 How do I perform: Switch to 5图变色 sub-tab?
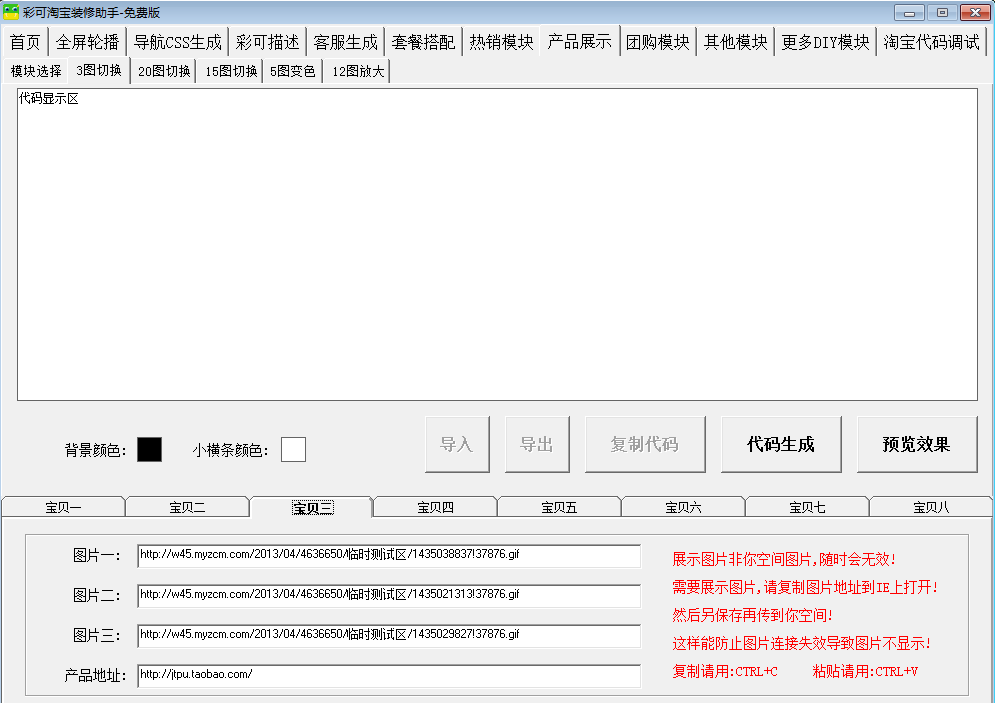coord(292,71)
